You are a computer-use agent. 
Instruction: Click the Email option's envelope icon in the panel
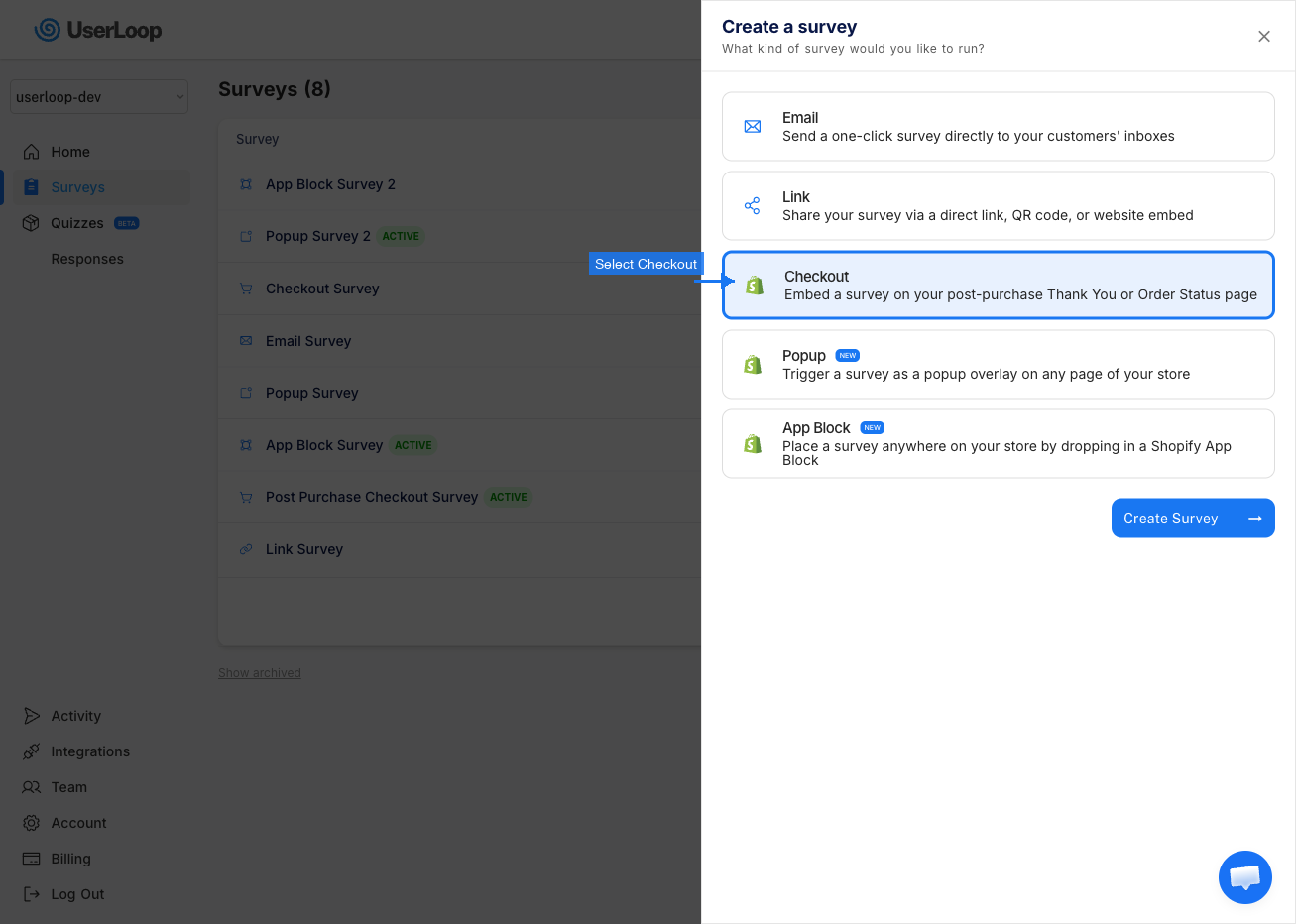point(752,126)
